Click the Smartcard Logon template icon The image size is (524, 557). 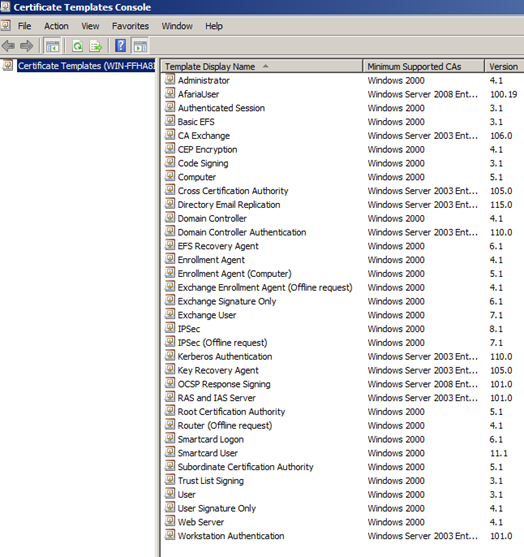tap(170, 438)
